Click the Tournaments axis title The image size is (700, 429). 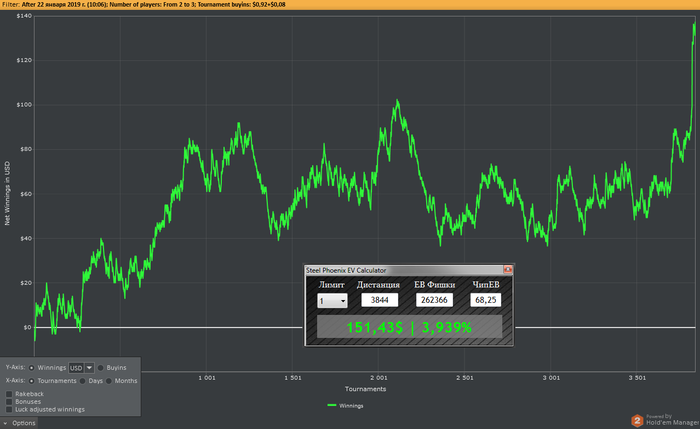[x=365, y=389]
